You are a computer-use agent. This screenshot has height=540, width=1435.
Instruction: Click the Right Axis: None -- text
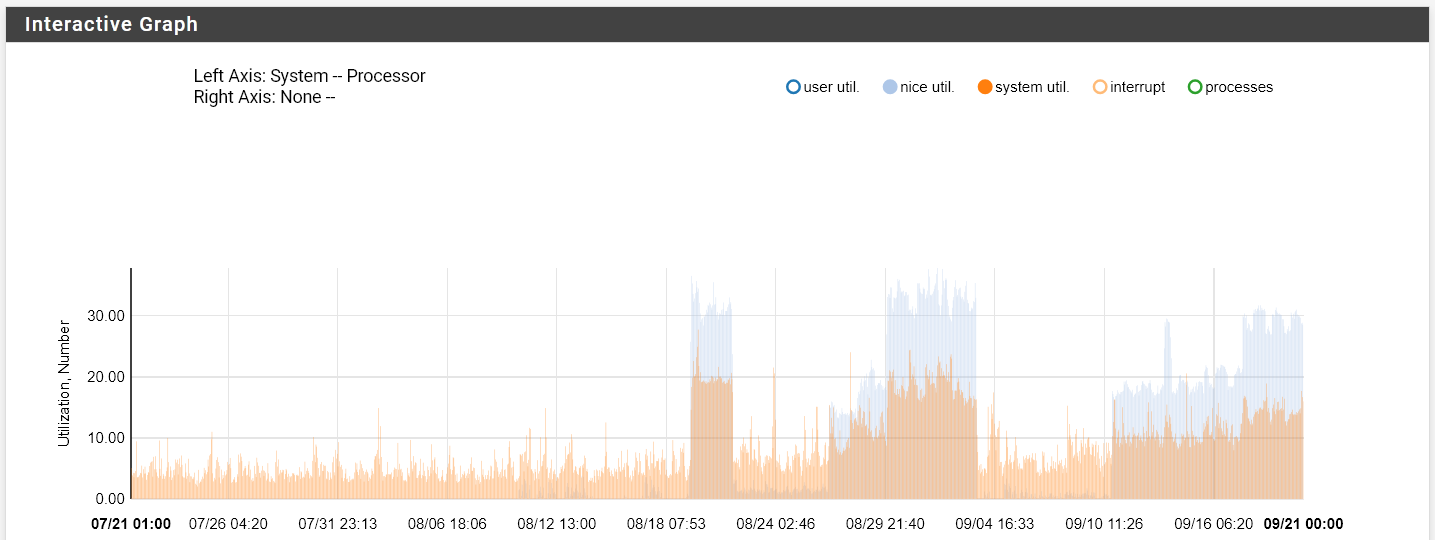pyautogui.click(x=264, y=97)
